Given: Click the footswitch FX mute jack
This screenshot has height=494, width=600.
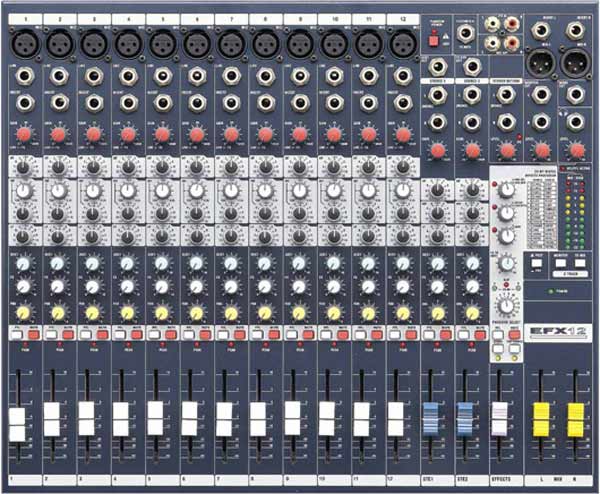Looking at the screenshot, I should [465, 33].
